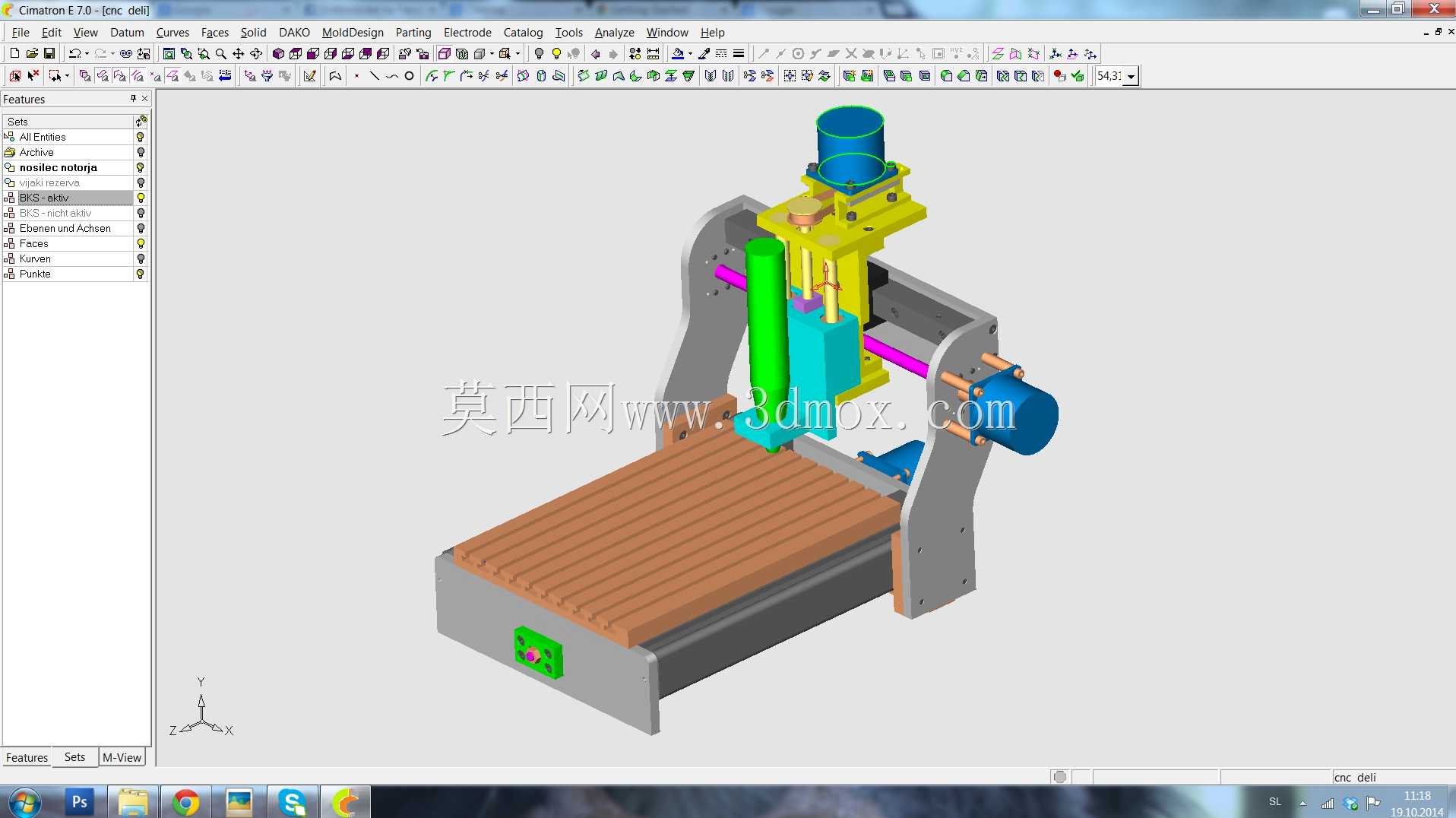Select the nosilec notorja set
Screen dimensions: 1456x818
[68, 167]
